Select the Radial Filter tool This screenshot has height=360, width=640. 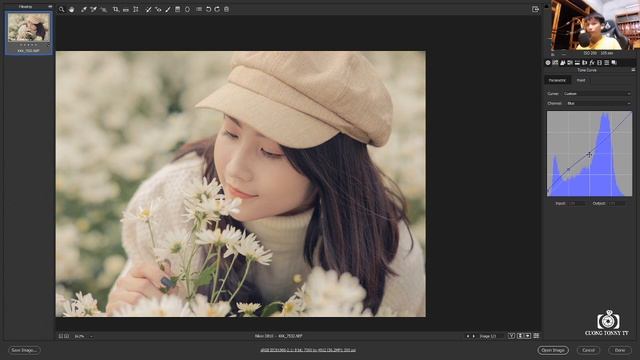click(187, 9)
